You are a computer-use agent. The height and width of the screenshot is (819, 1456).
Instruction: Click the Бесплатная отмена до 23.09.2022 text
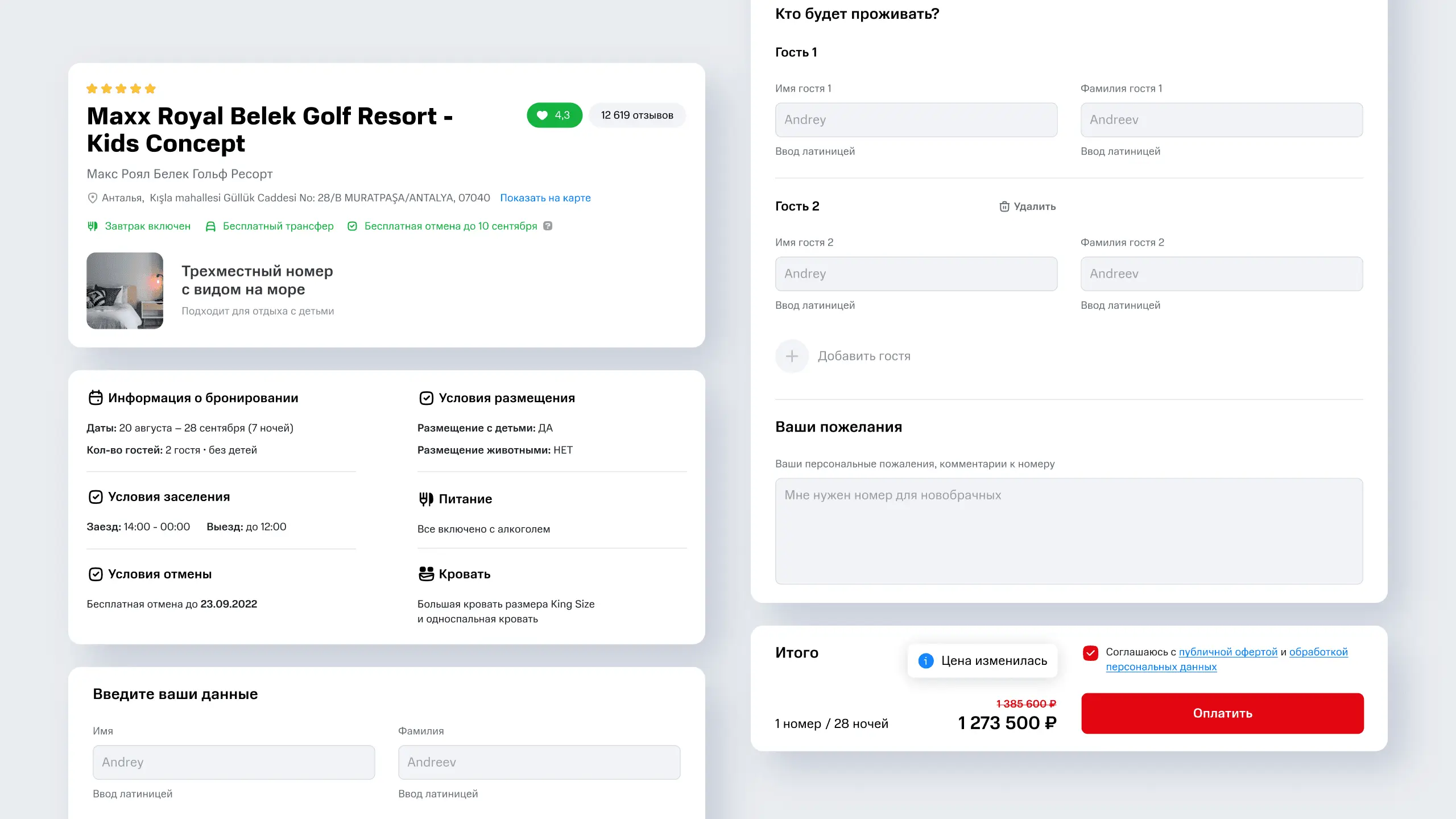tap(172, 604)
